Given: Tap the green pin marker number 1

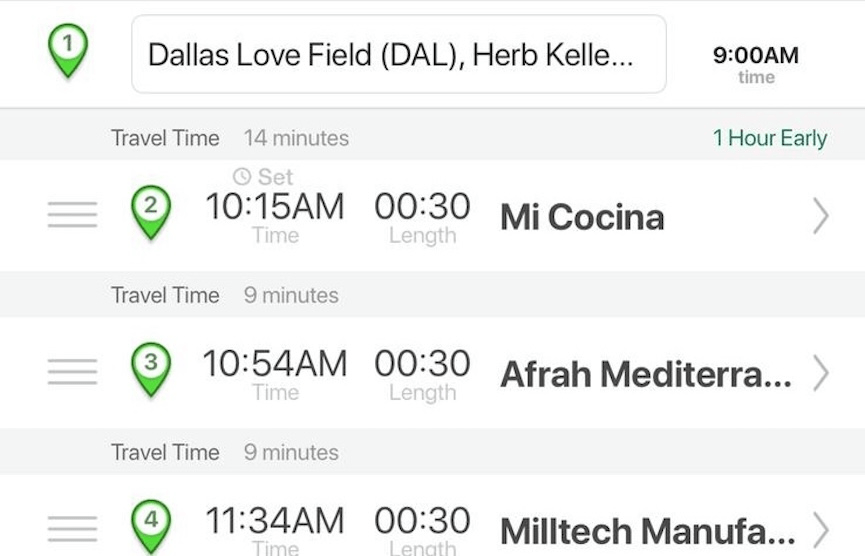Looking at the screenshot, I should [68, 51].
